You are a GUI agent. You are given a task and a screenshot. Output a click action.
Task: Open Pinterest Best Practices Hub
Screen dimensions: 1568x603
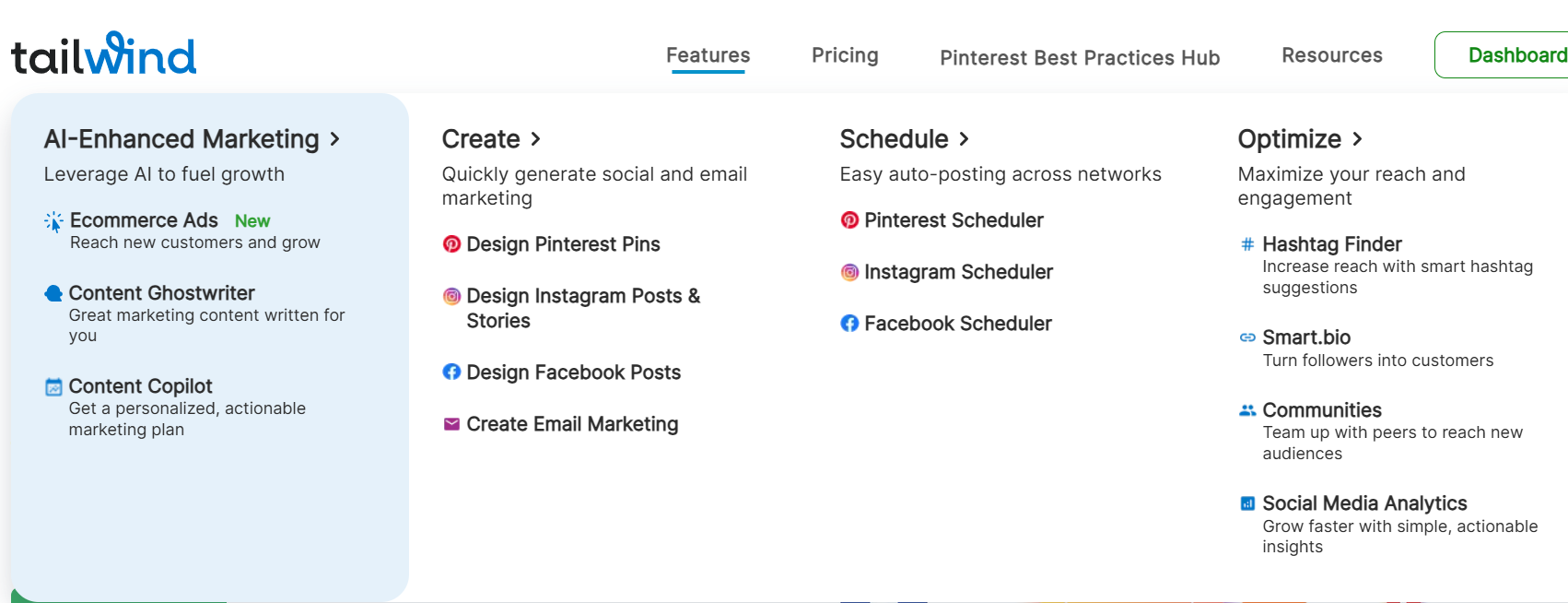[1080, 58]
